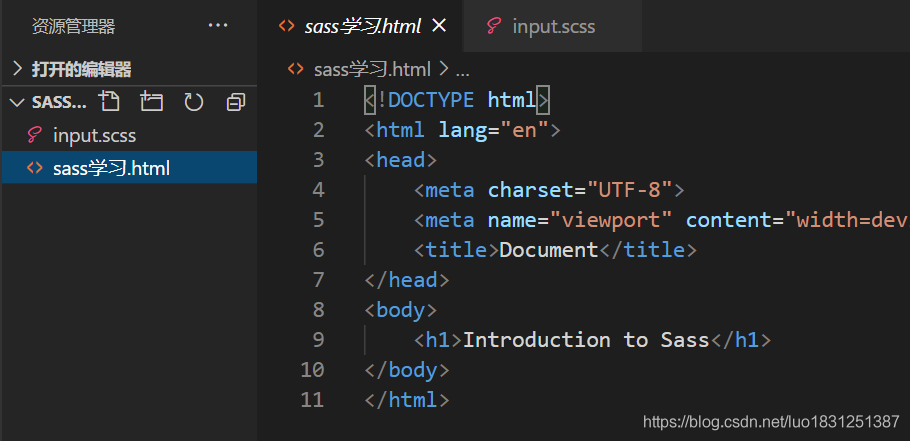Click the HTML icon beside sass学习.html in tree

pyautogui.click(x=35, y=168)
